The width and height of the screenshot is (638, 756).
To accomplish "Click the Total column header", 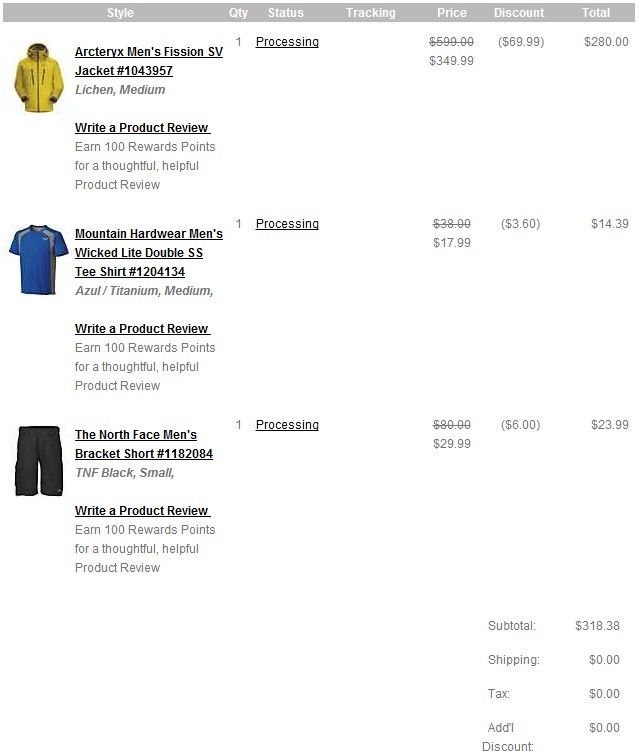I will click(x=596, y=13).
